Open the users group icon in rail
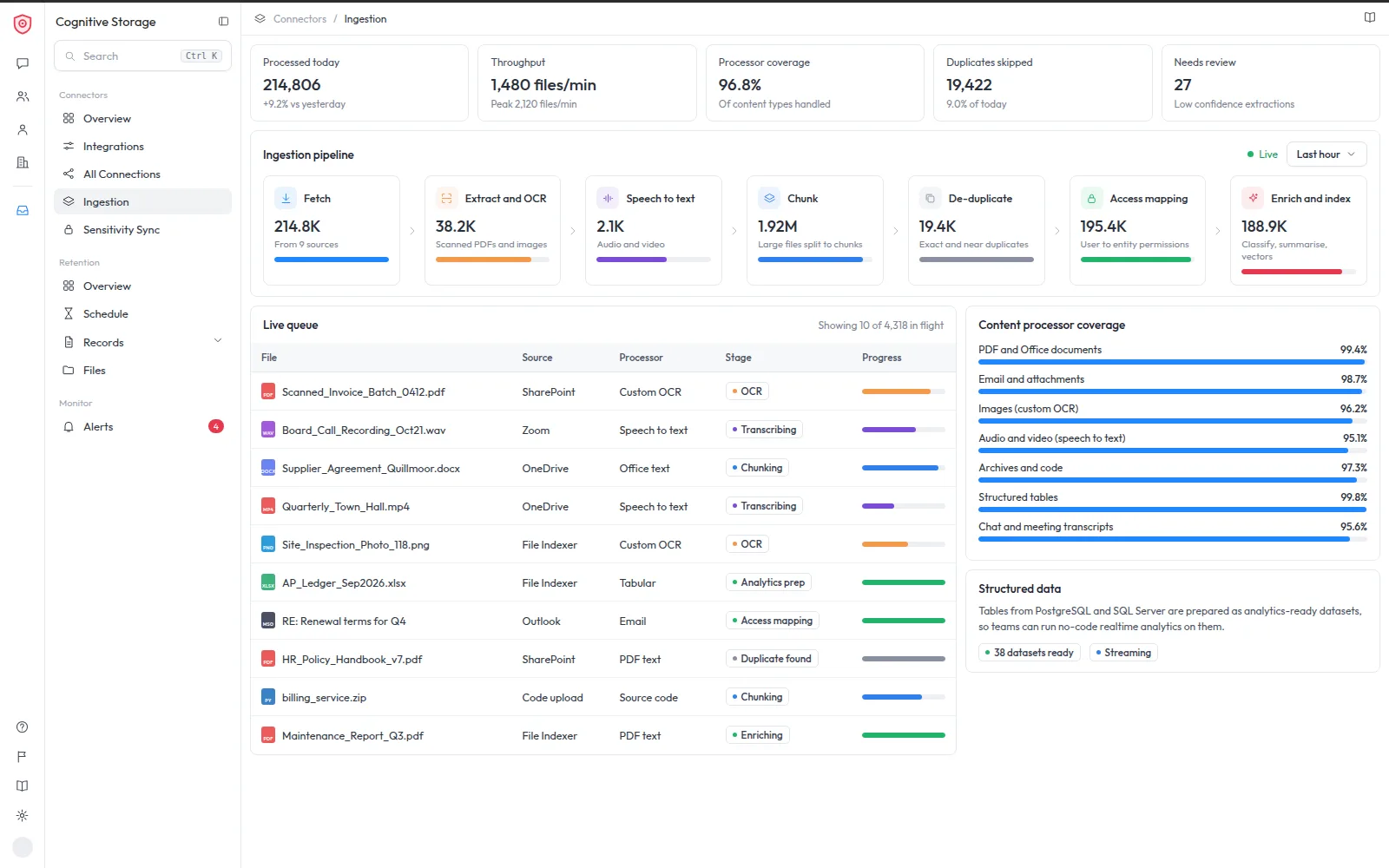 point(23,96)
